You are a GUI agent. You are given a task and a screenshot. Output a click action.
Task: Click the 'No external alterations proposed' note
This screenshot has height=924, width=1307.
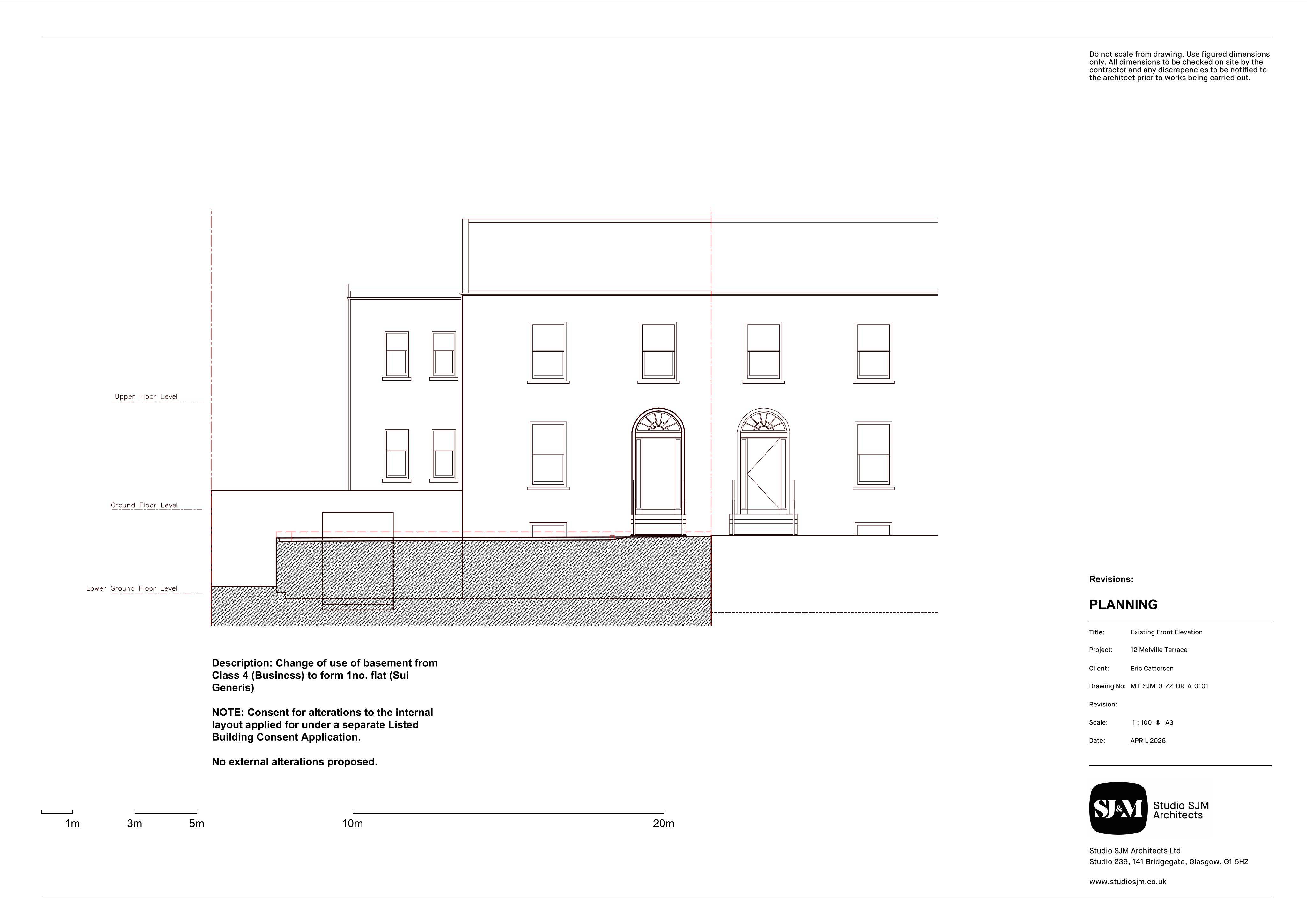[x=294, y=762]
